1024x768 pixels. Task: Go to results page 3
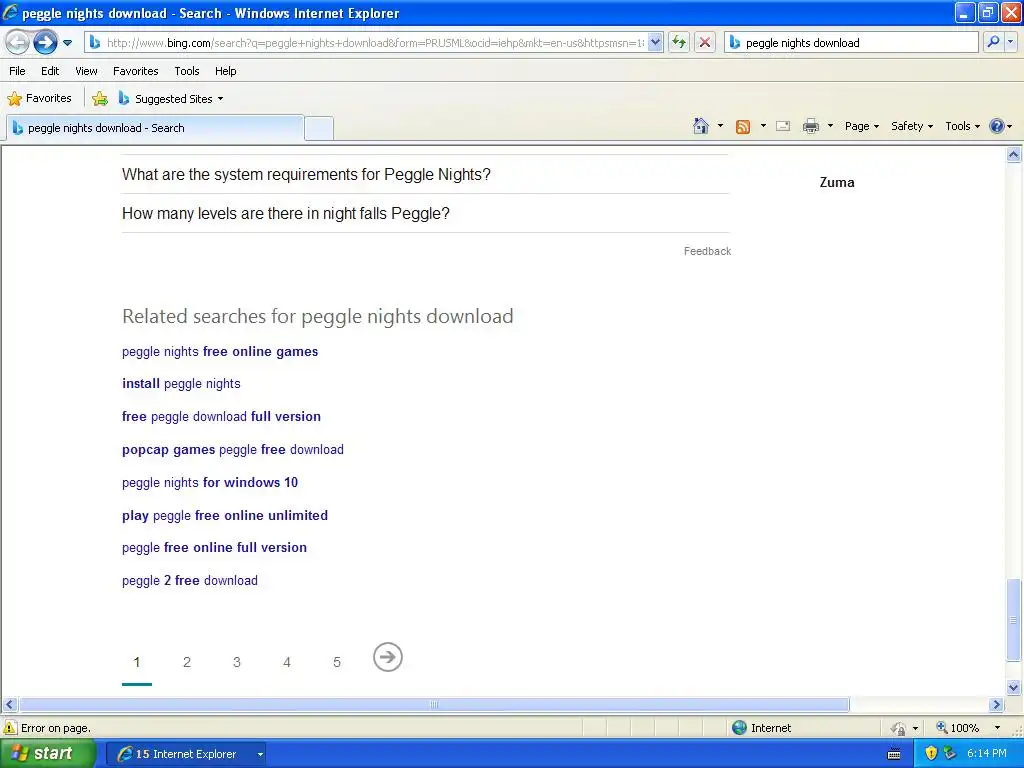236,662
